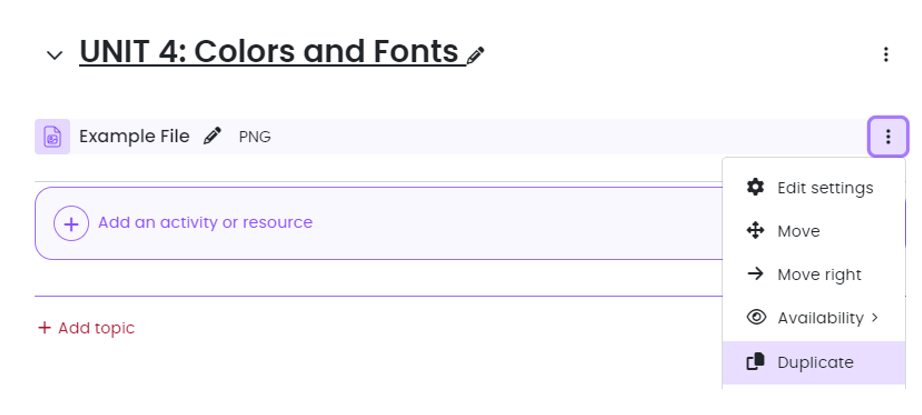Click the Availability eye icon
Screen dimensions: 922x415
pyautogui.click(x=756, y=318)
